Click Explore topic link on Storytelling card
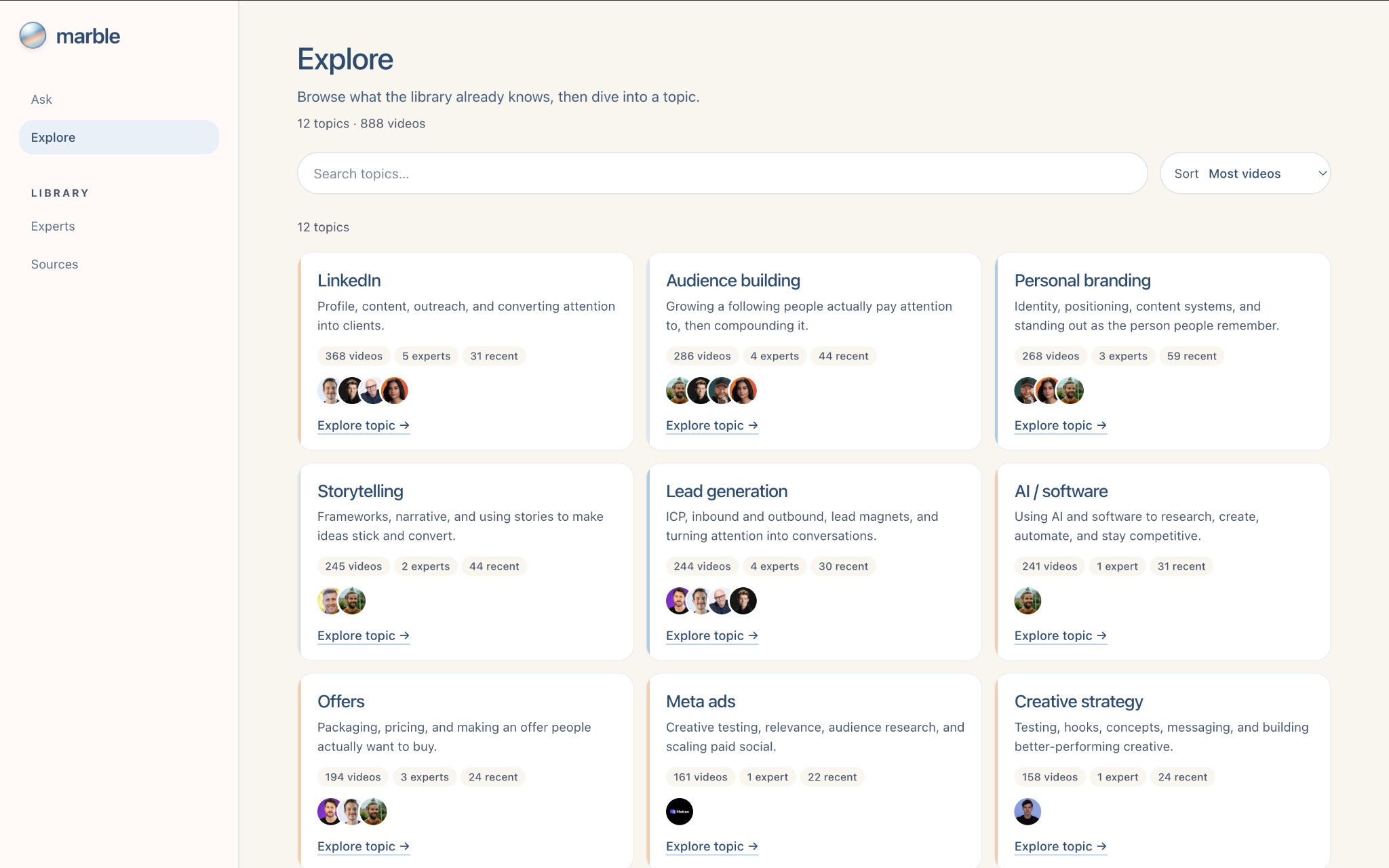 click(x=364, y=635)
